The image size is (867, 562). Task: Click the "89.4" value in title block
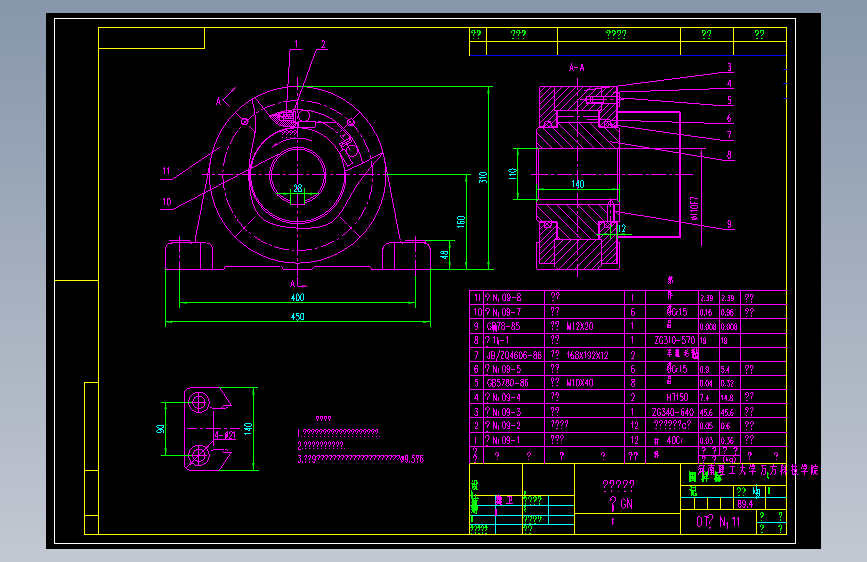click(x=745, y=504)
